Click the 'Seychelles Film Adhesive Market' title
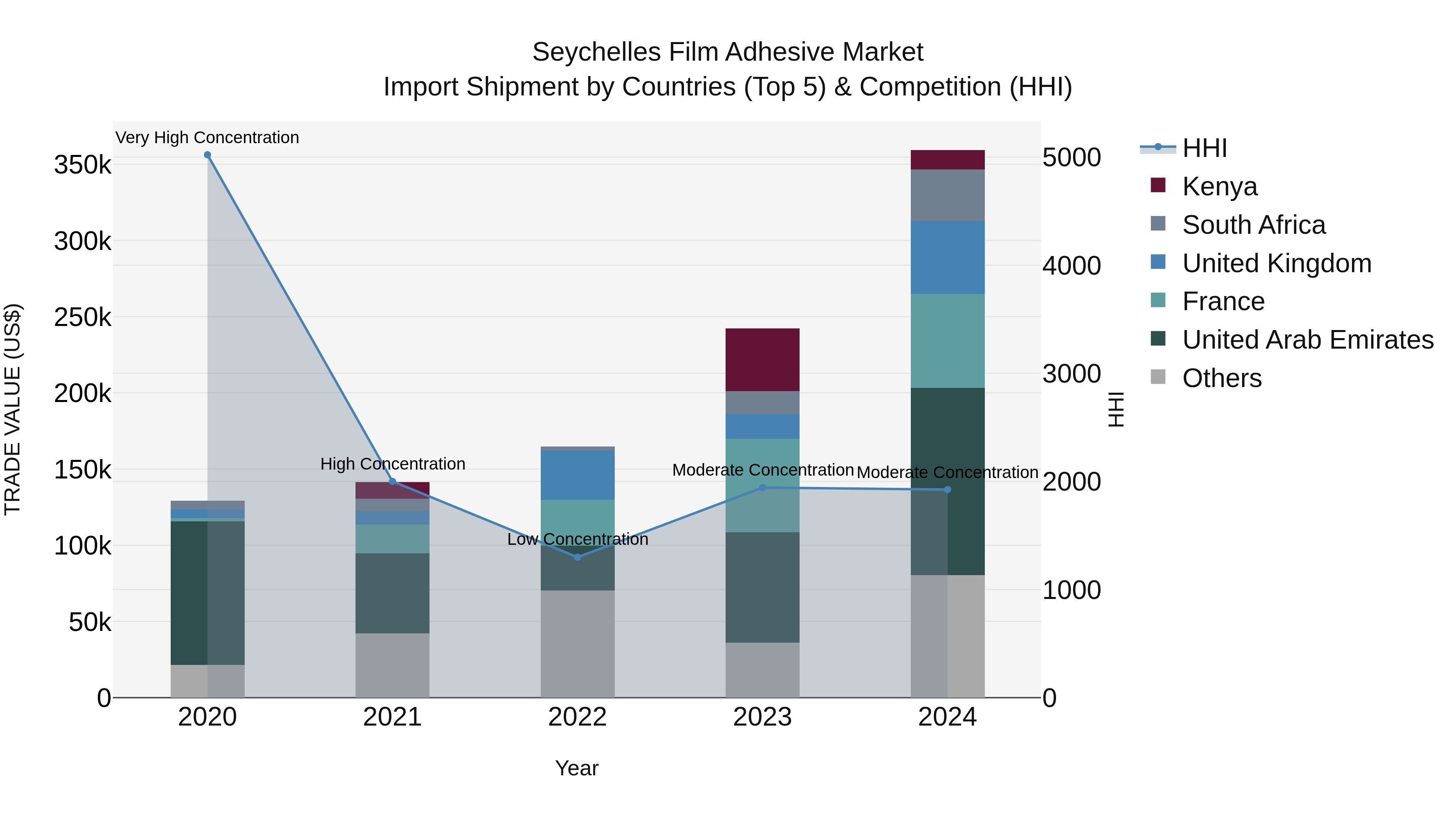Screen dimensions: 1456x819 pos(728,52)
